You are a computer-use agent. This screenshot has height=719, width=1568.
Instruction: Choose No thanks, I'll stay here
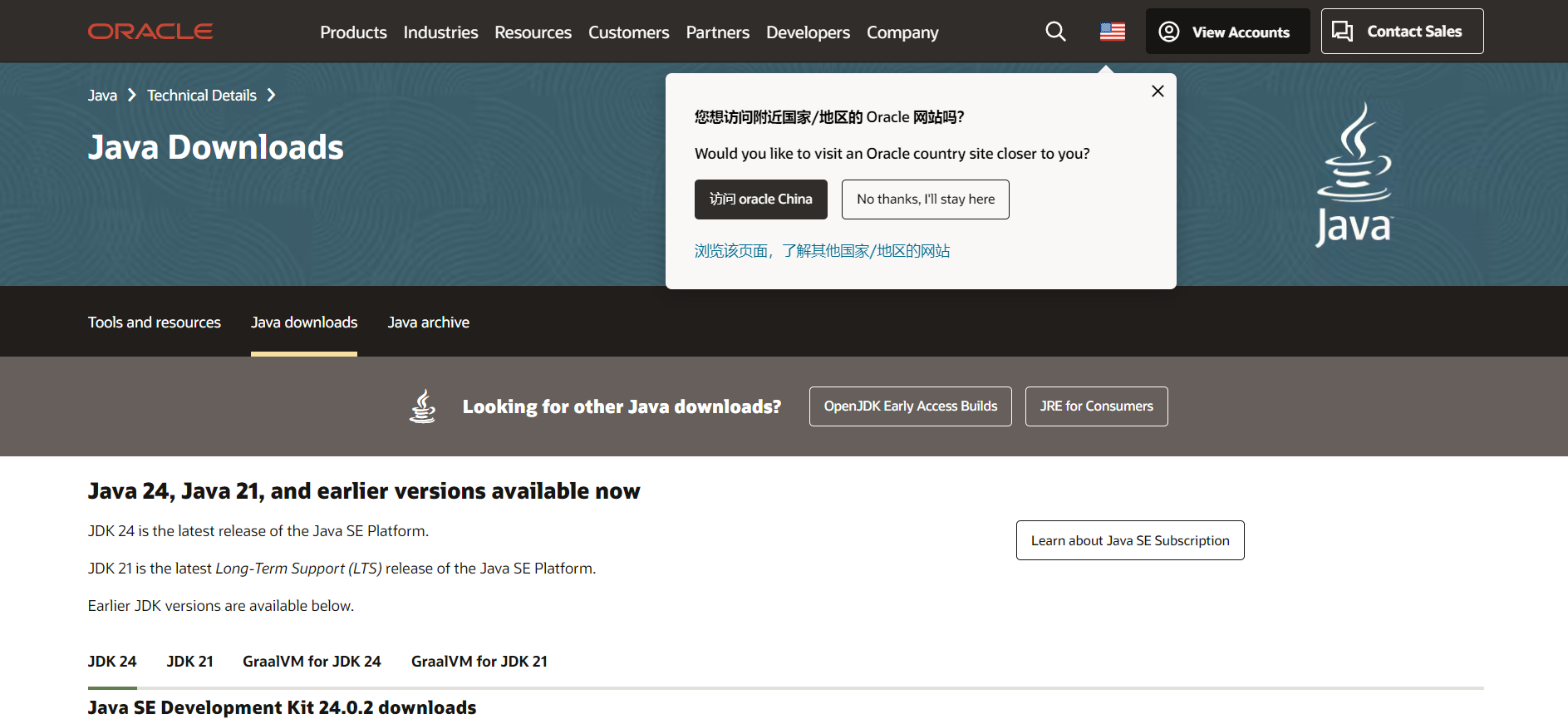coord(925,199)
